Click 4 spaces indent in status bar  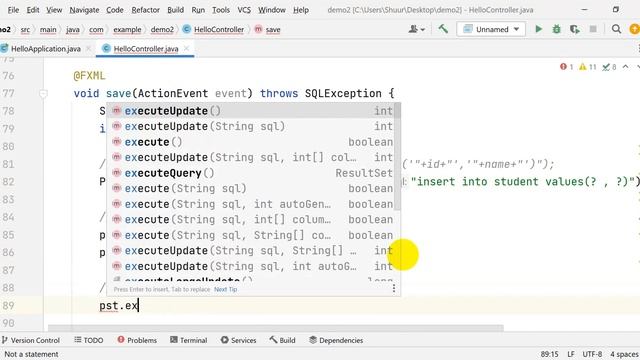click(x=624, y=354)
